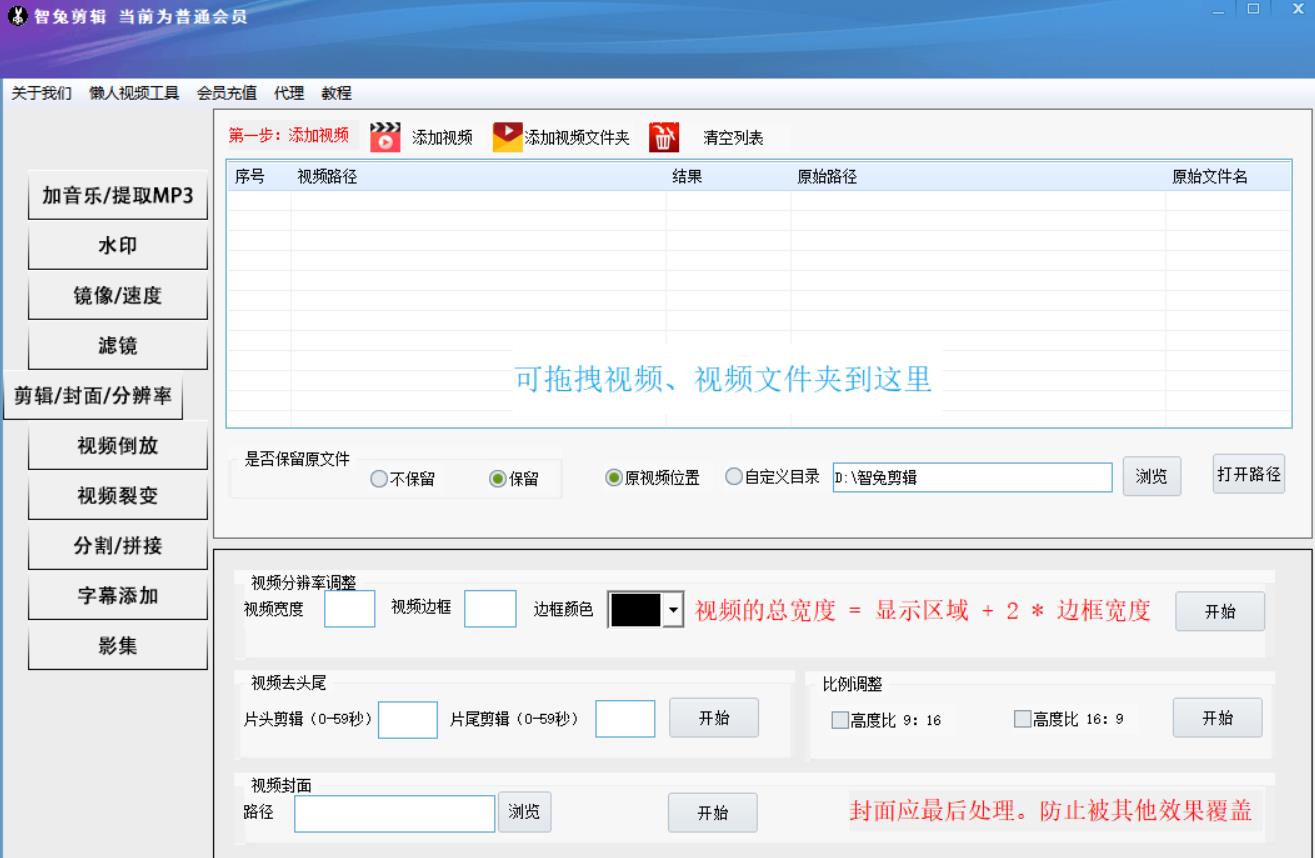Switch to 水印 tab
This screenshot has width=1315, height=858.
tap(117, 246)
